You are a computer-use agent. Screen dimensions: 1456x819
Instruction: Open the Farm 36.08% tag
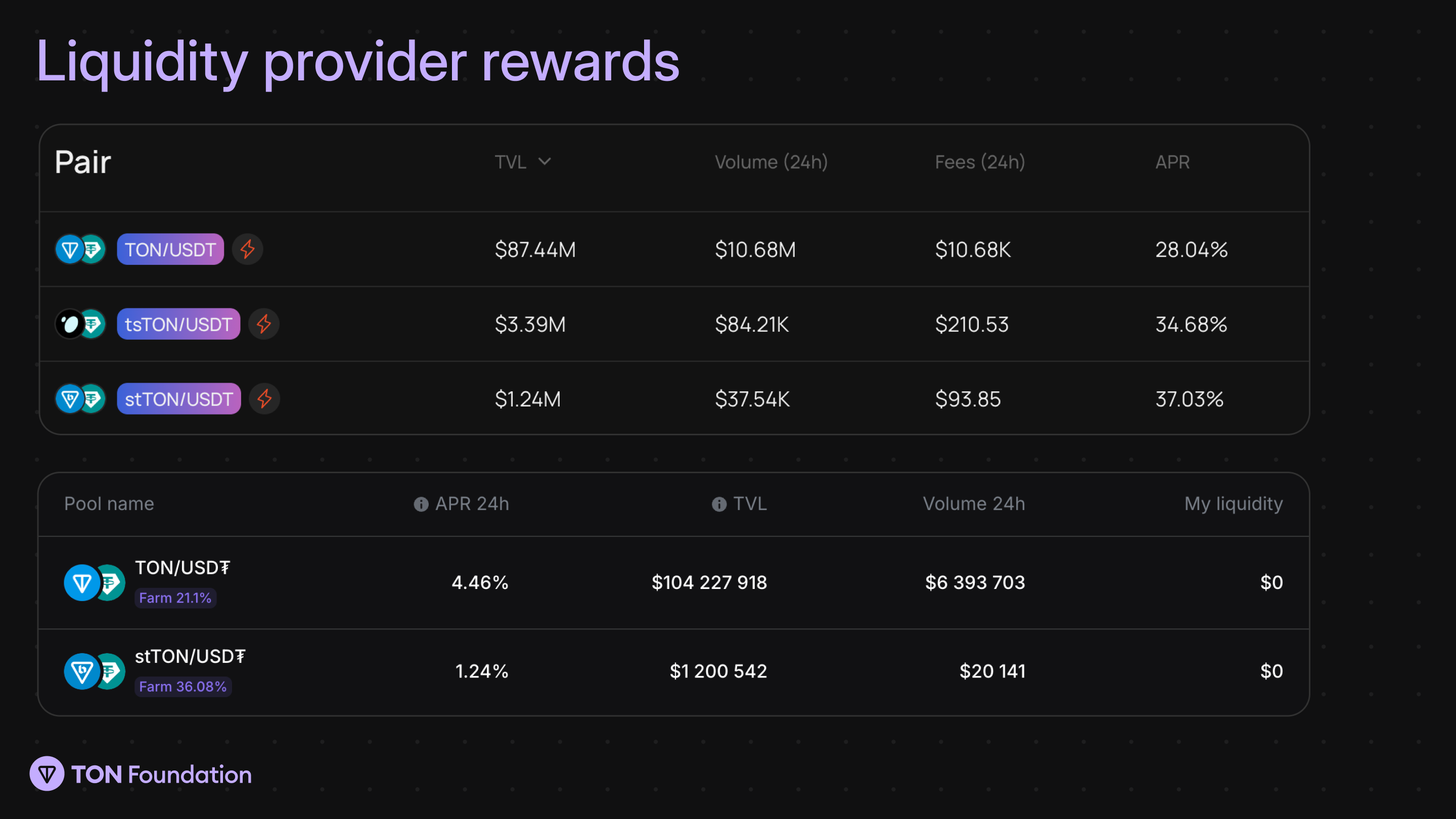point(183,687)
